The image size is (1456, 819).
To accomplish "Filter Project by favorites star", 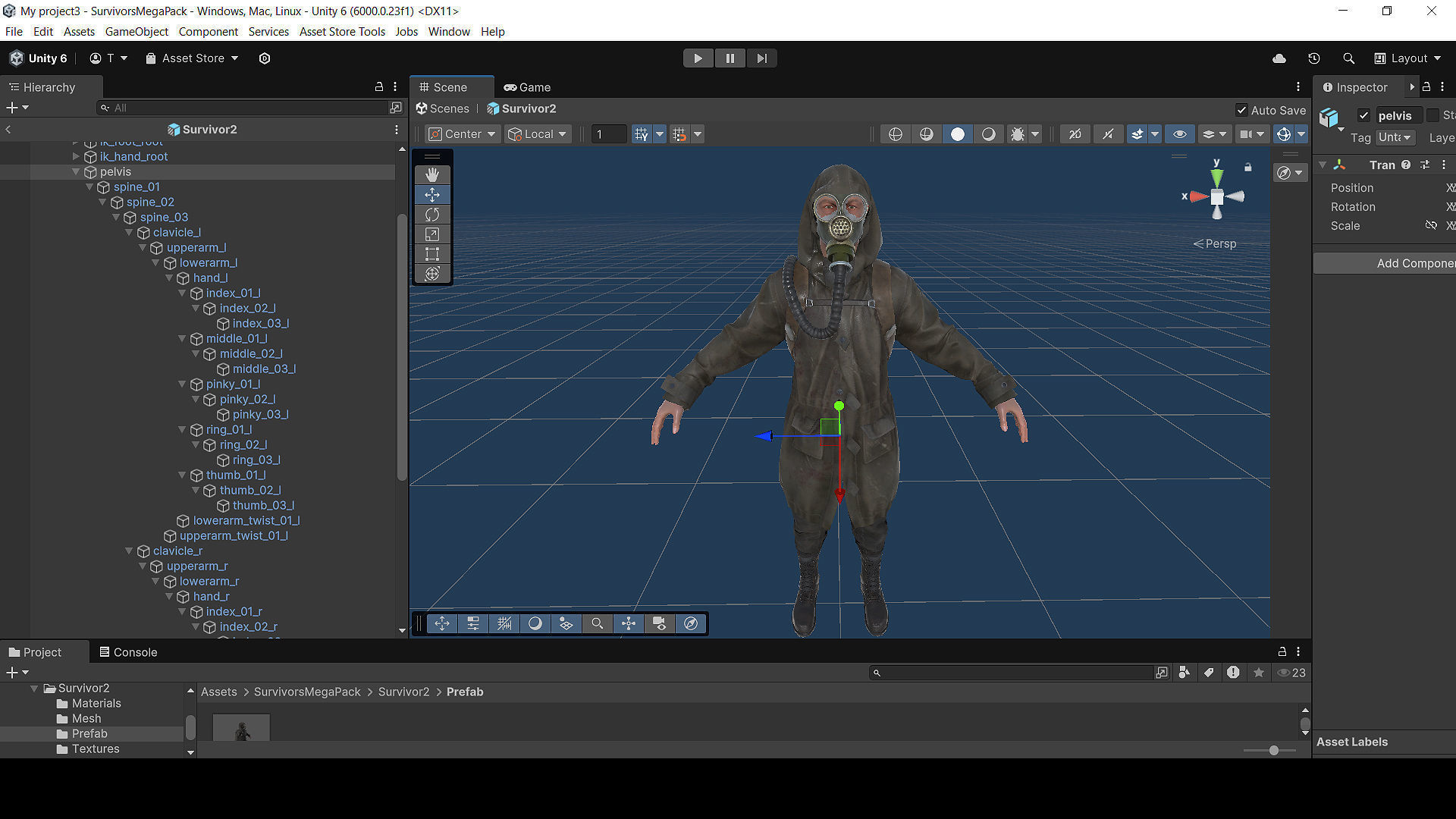I will (x=1259, y=673).
